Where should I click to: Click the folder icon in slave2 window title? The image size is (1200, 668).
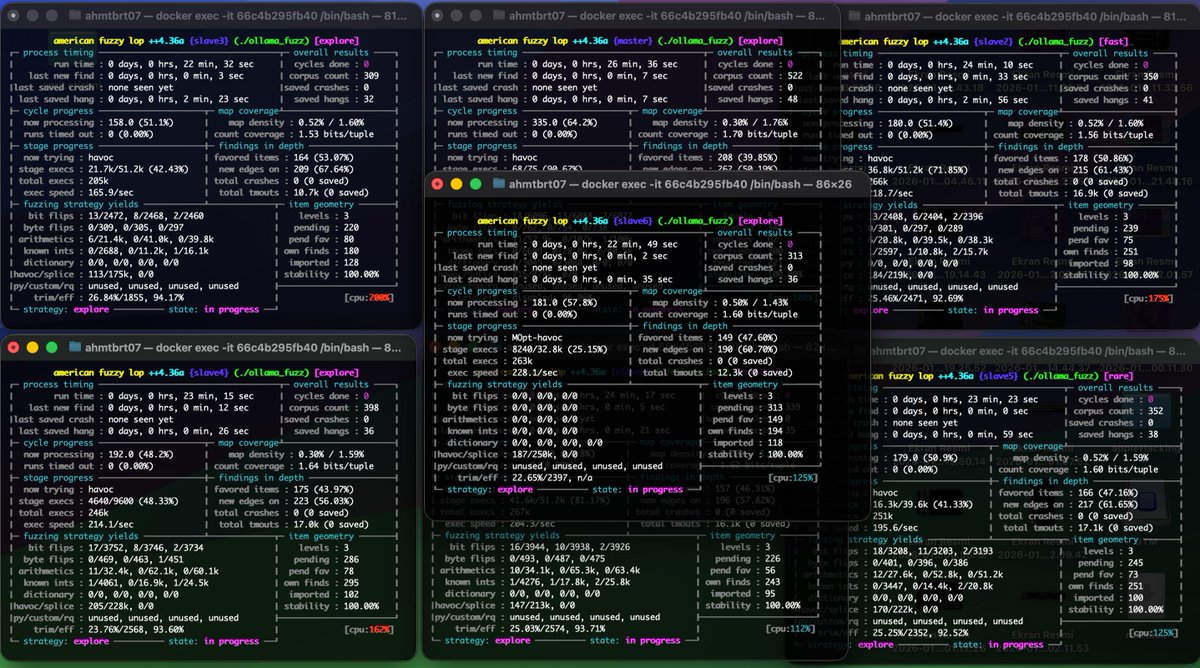point(853,15)
